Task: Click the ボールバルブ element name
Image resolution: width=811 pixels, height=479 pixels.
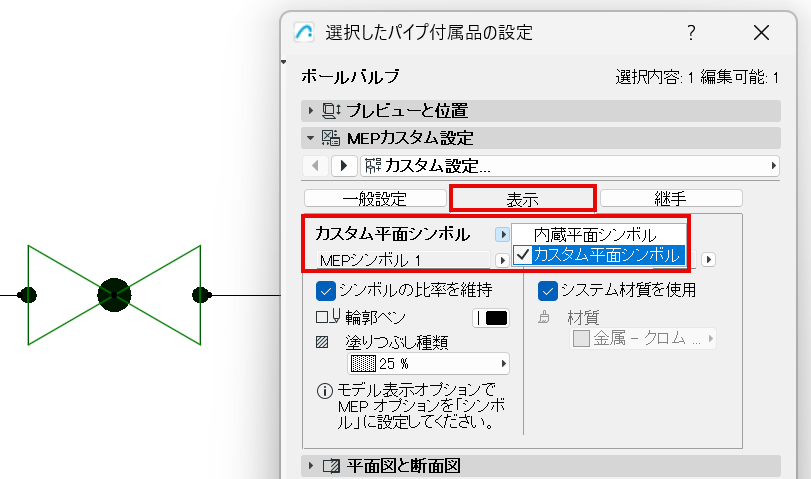Action: (351, 77)
